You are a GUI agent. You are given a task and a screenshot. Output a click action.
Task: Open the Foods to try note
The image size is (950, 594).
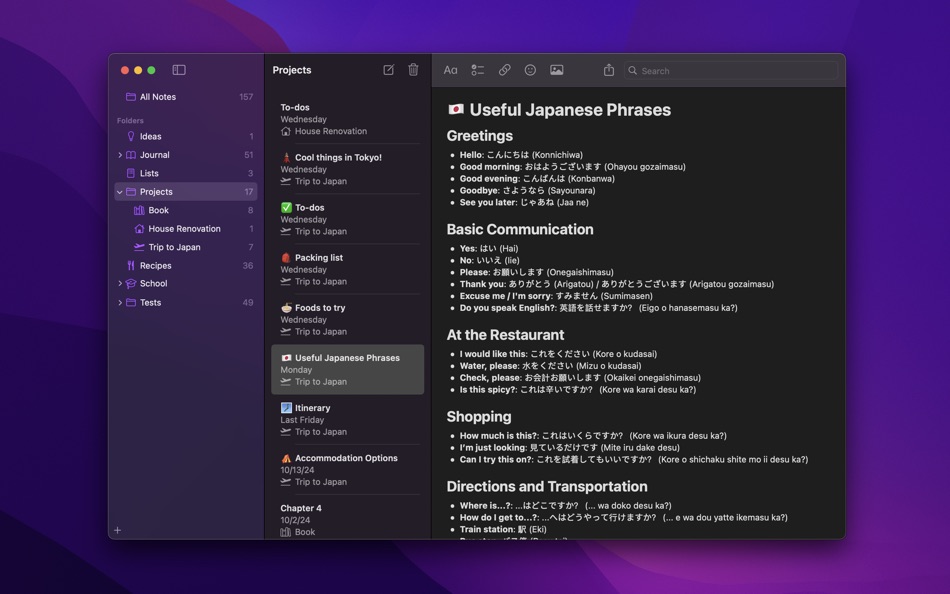tap(348, 319)
